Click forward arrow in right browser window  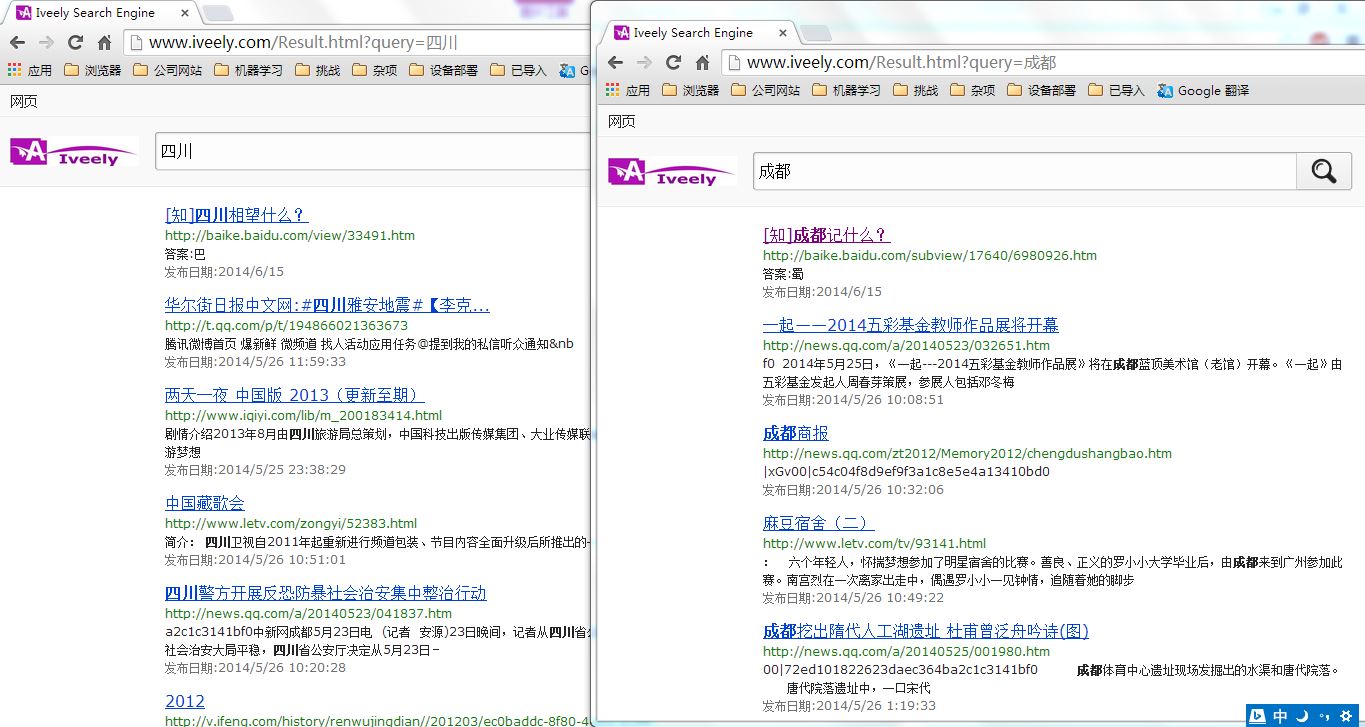point(644,63)
